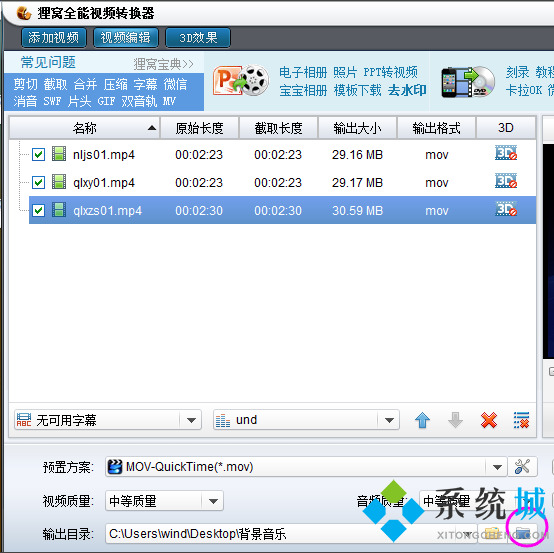This screenshot has width=554, height=553.
Task: Click the 原始长度 column header
Action: click(199, 128)
